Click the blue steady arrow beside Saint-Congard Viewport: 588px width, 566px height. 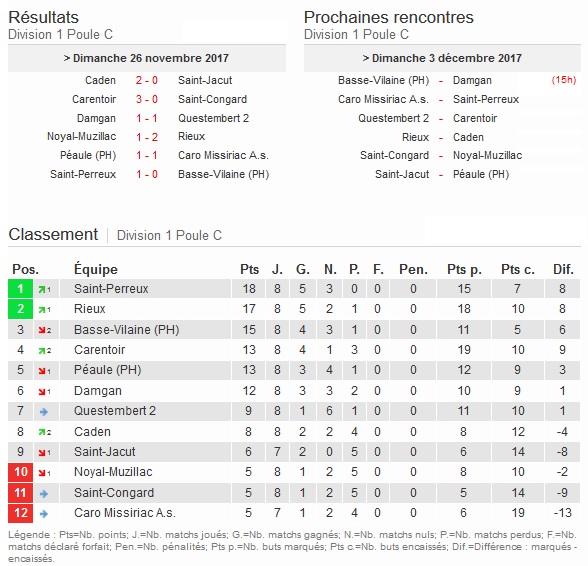(x=44, y=494)
